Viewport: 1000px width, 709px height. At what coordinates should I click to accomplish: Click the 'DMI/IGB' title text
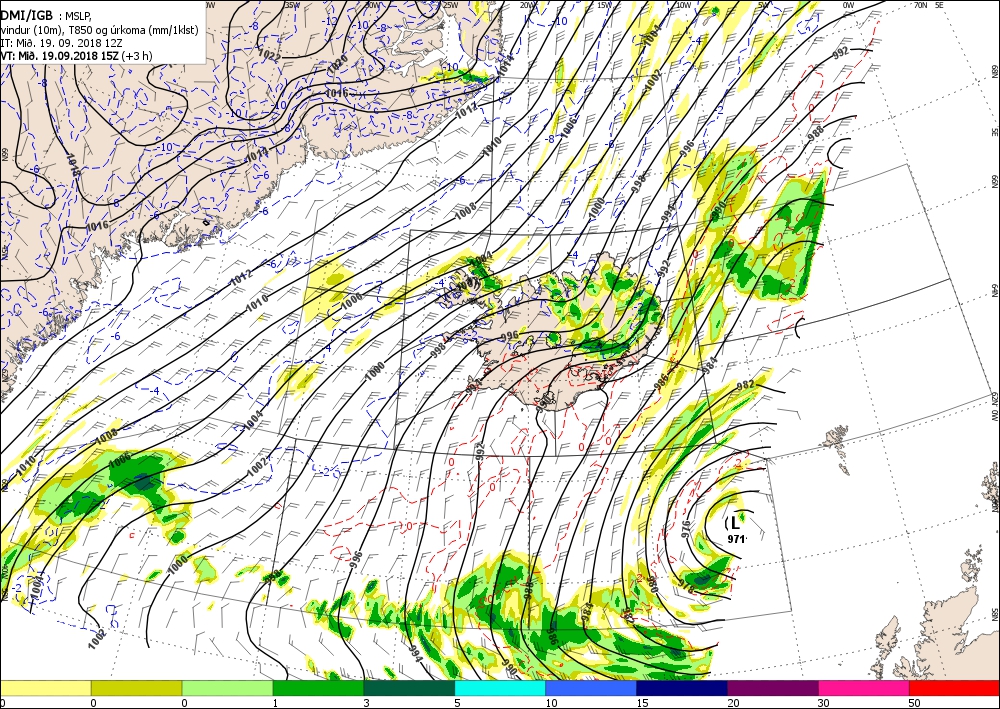point(26,16)
